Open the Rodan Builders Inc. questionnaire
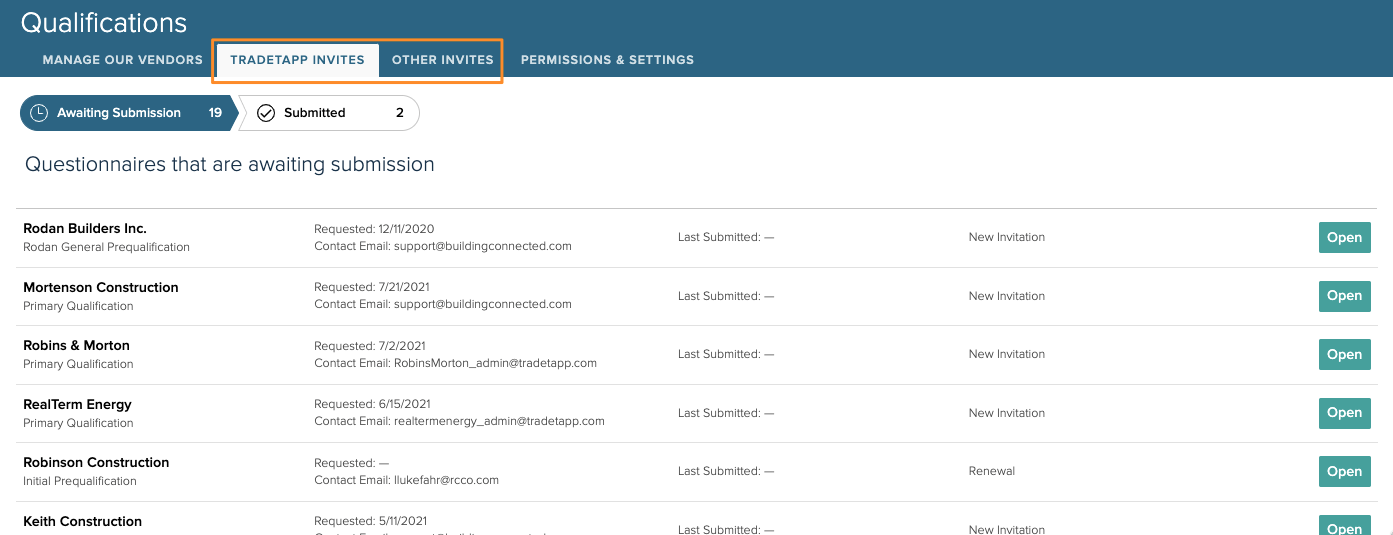 (1344, 238)
